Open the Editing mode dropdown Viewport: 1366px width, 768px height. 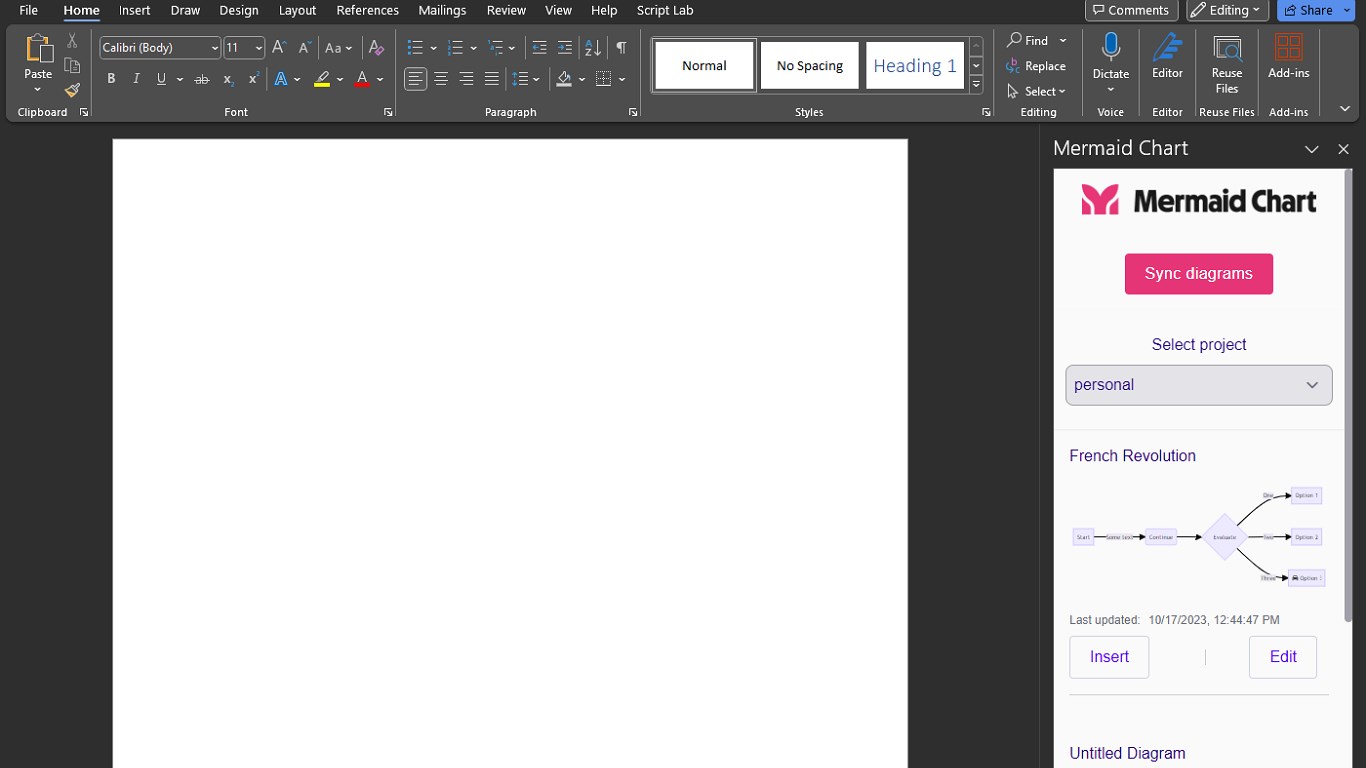coord(1227,10)
